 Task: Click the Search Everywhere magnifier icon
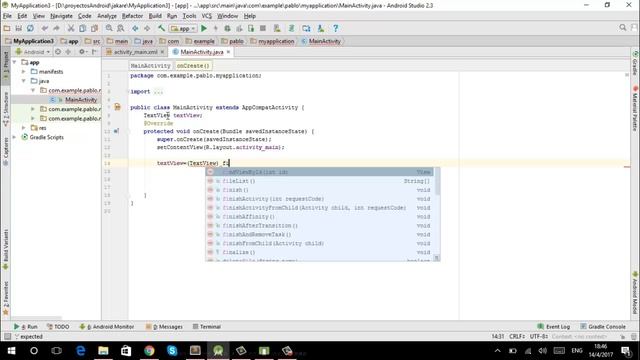[622, 27]
